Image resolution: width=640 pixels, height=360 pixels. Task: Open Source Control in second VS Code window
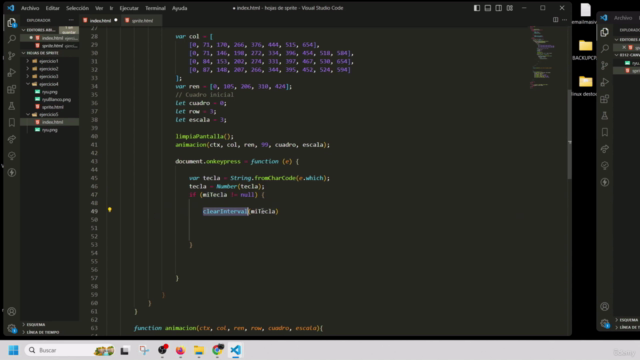tap(604, 65)
